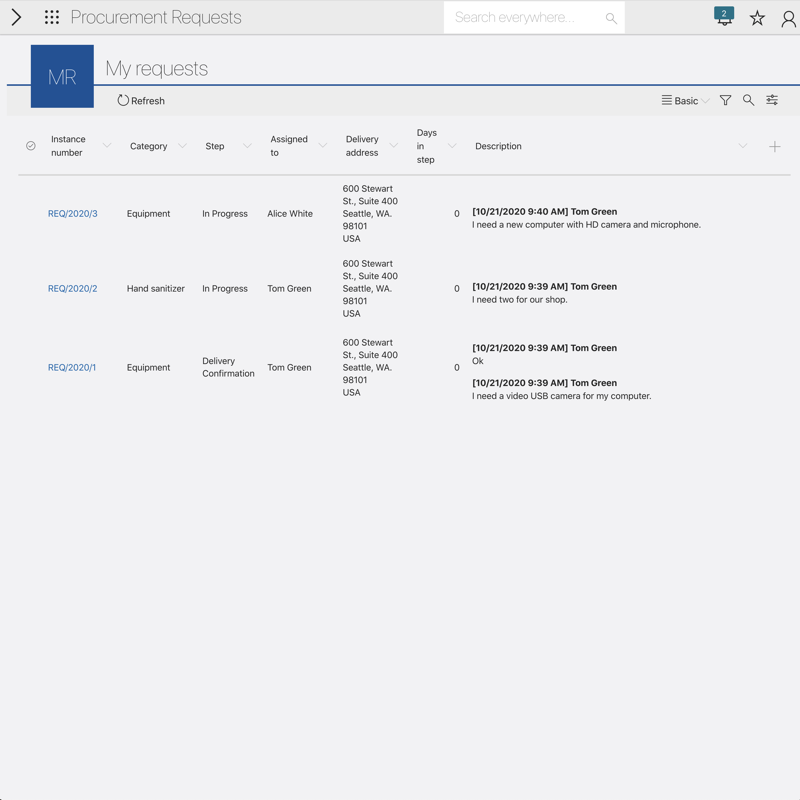Screen dimensions: 800x800
Task: Click the list search magnifier icon
Action: [x=748, y=101]
